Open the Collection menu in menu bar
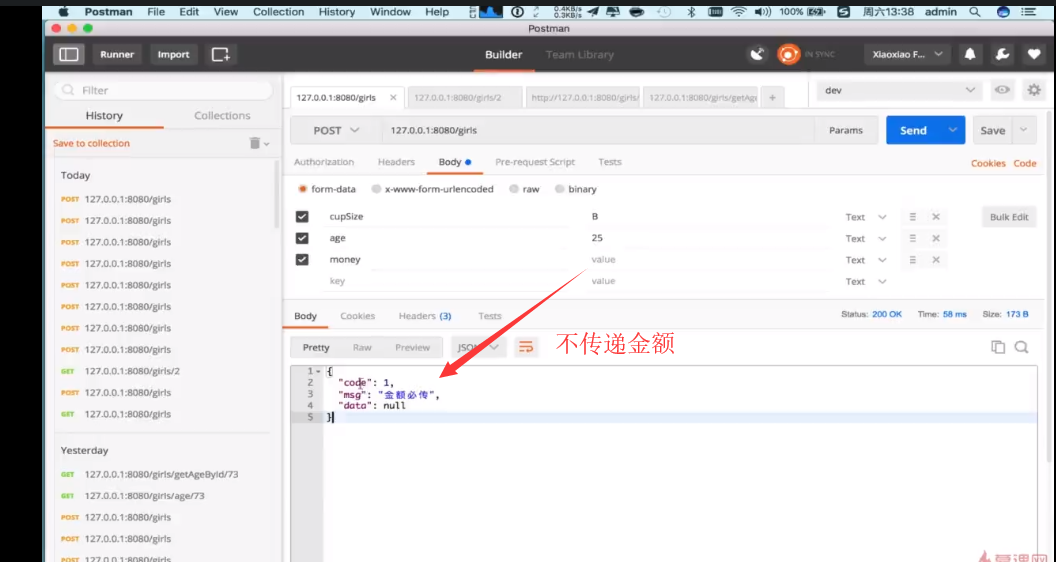1056x562 pixels. (x=279, y=11)
